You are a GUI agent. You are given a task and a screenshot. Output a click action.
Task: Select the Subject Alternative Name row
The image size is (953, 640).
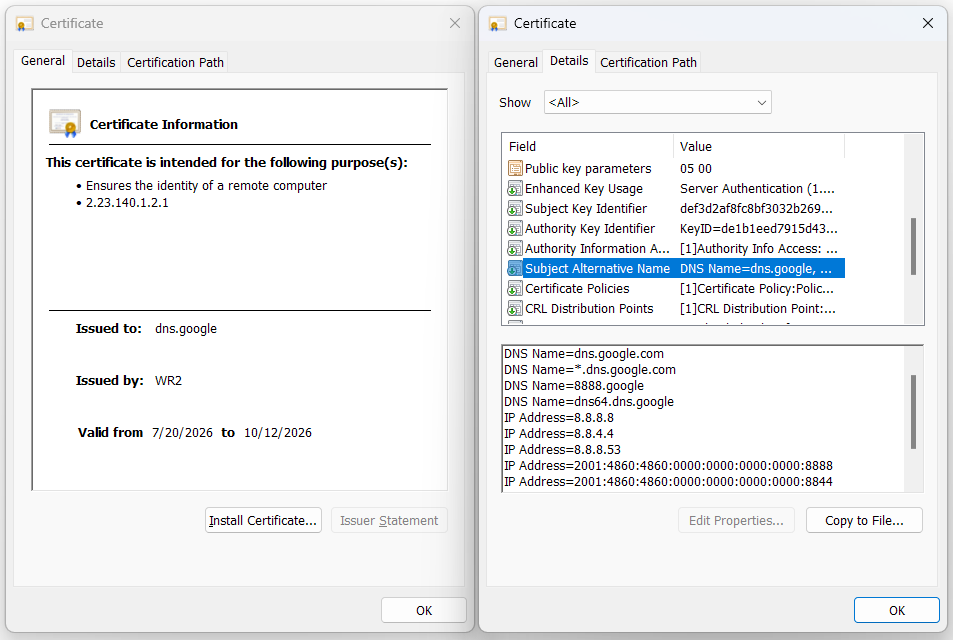pyautogui.click(x=675, y=269)
